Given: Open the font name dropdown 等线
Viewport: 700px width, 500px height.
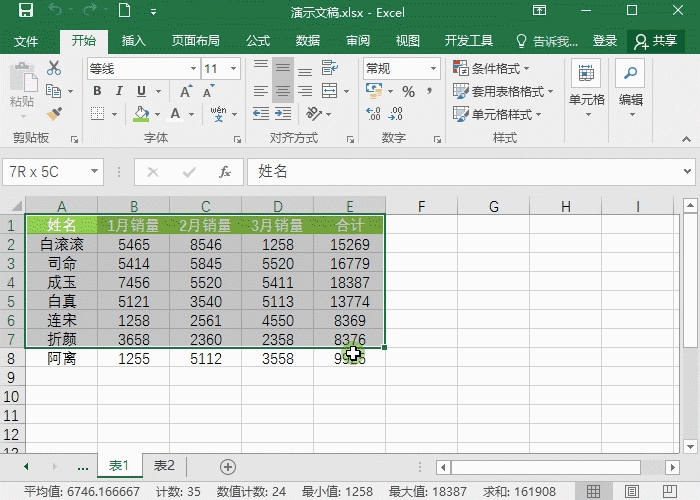Looking at the screenshot, I should [x=140, y=69].
